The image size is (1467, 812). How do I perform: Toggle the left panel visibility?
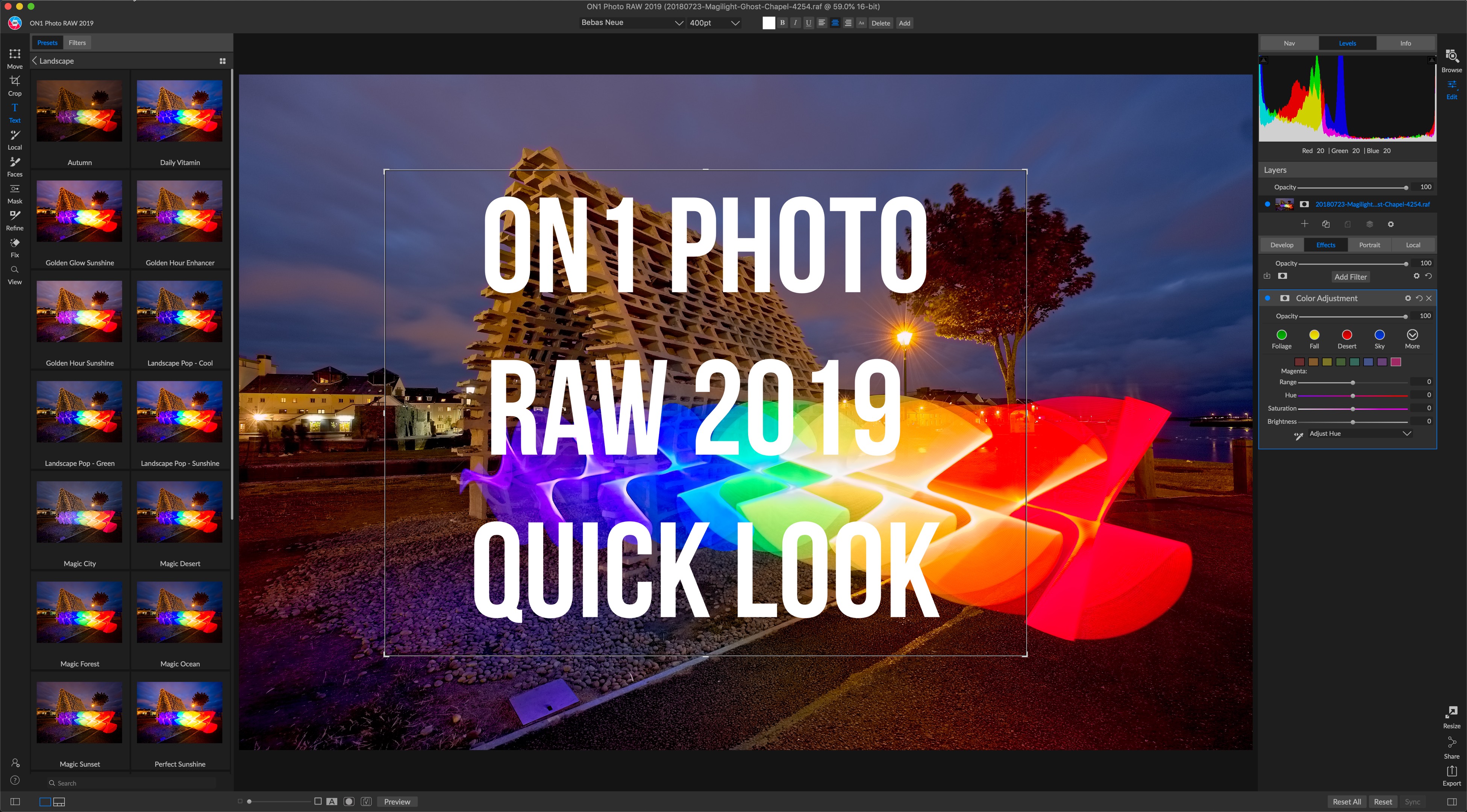15,802
